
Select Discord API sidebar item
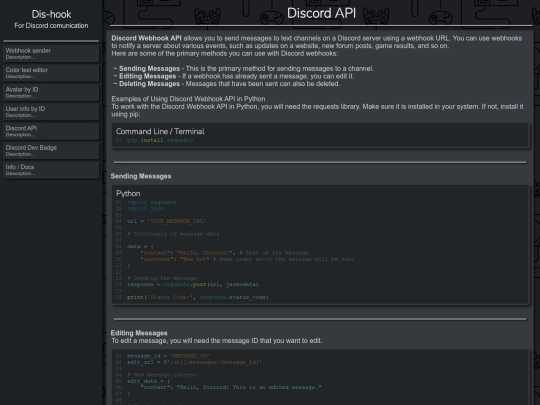click(51, 131)
